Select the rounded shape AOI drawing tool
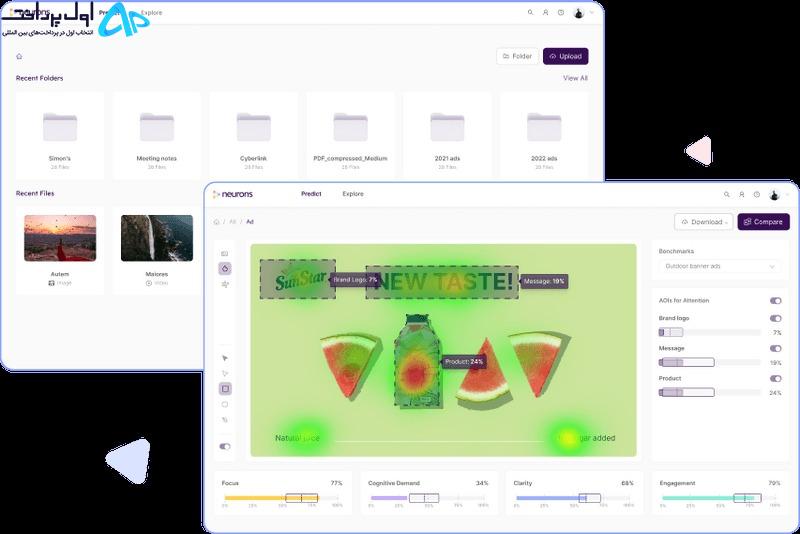 coord(225,404)
